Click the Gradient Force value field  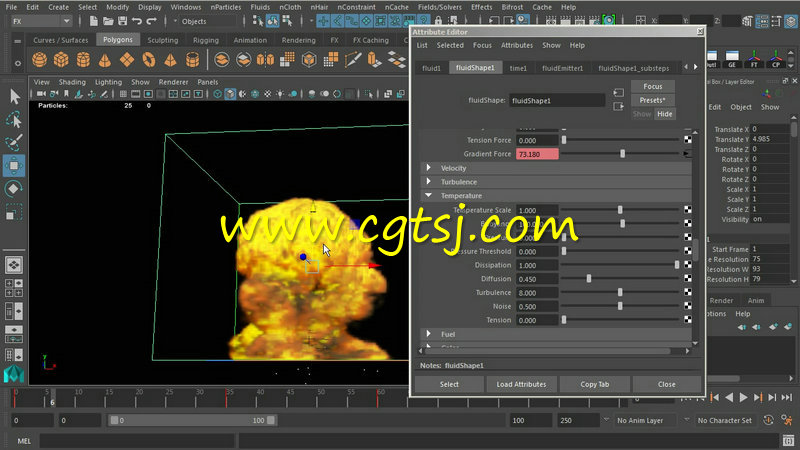537,154
